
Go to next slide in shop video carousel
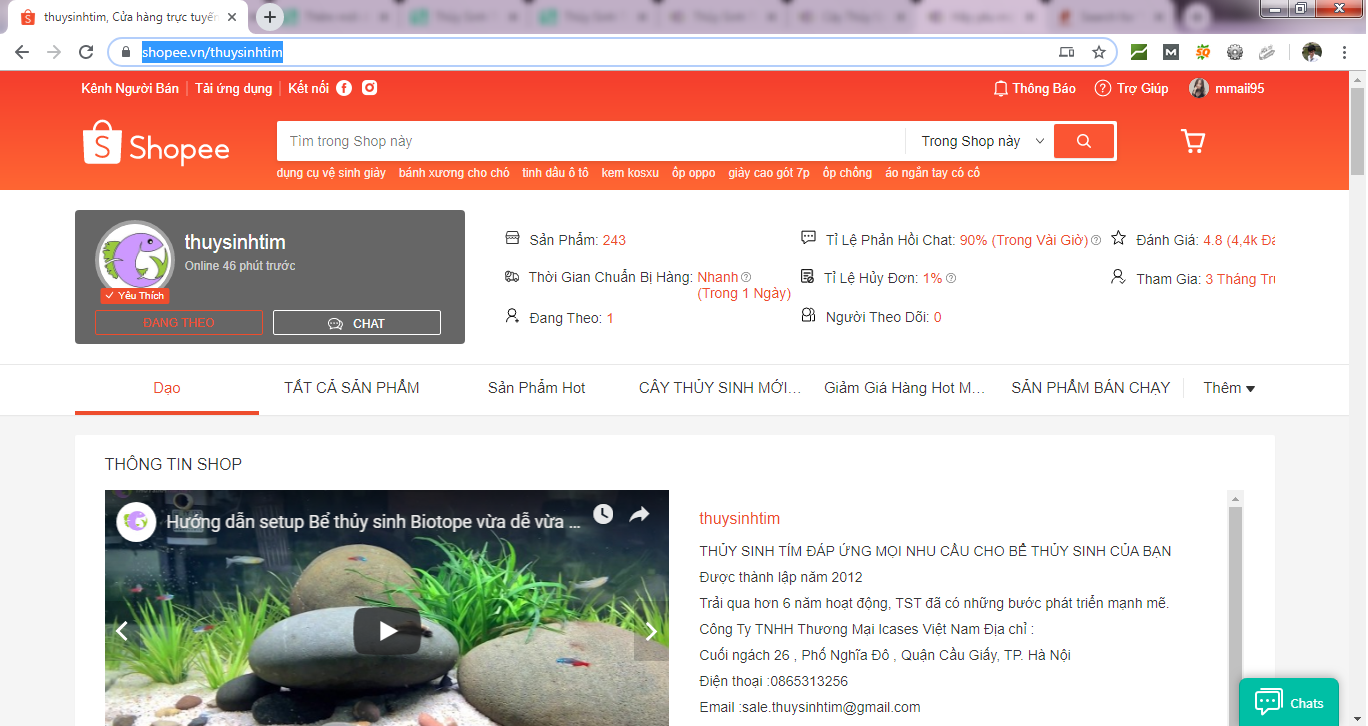(x=651, y=631)
